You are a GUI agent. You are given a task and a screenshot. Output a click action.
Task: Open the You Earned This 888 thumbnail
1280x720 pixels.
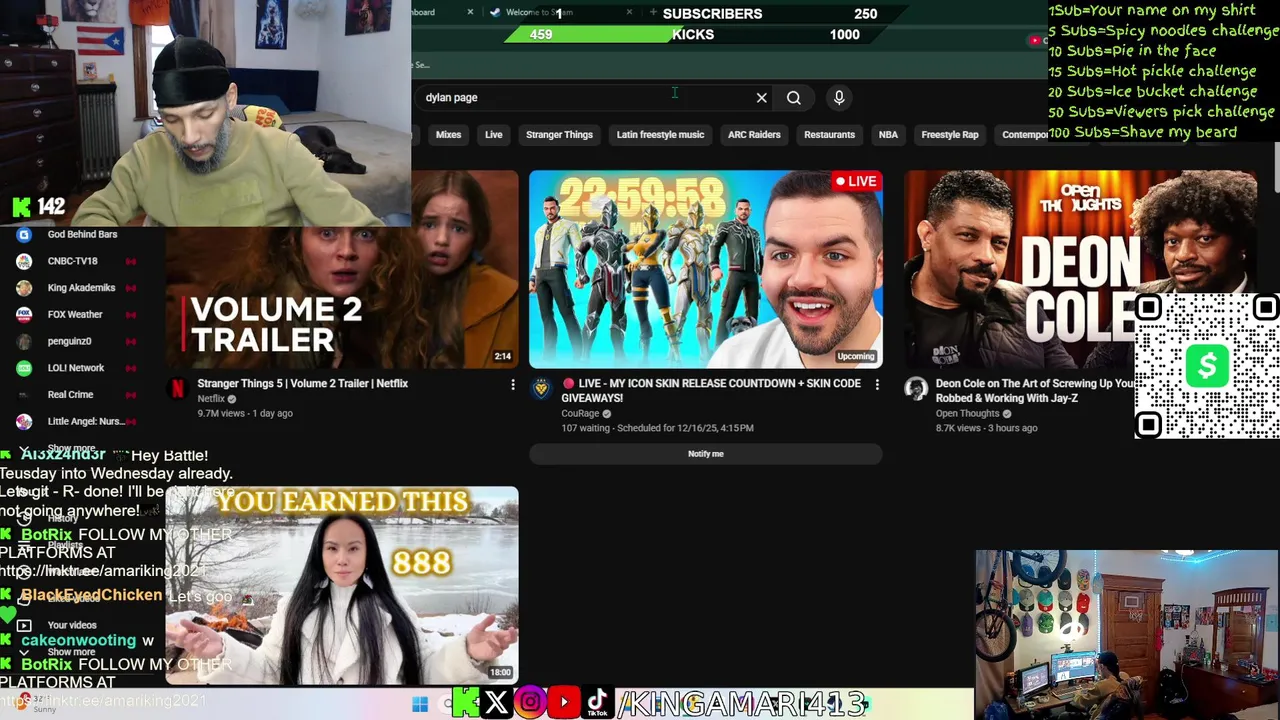coord(342,585)
